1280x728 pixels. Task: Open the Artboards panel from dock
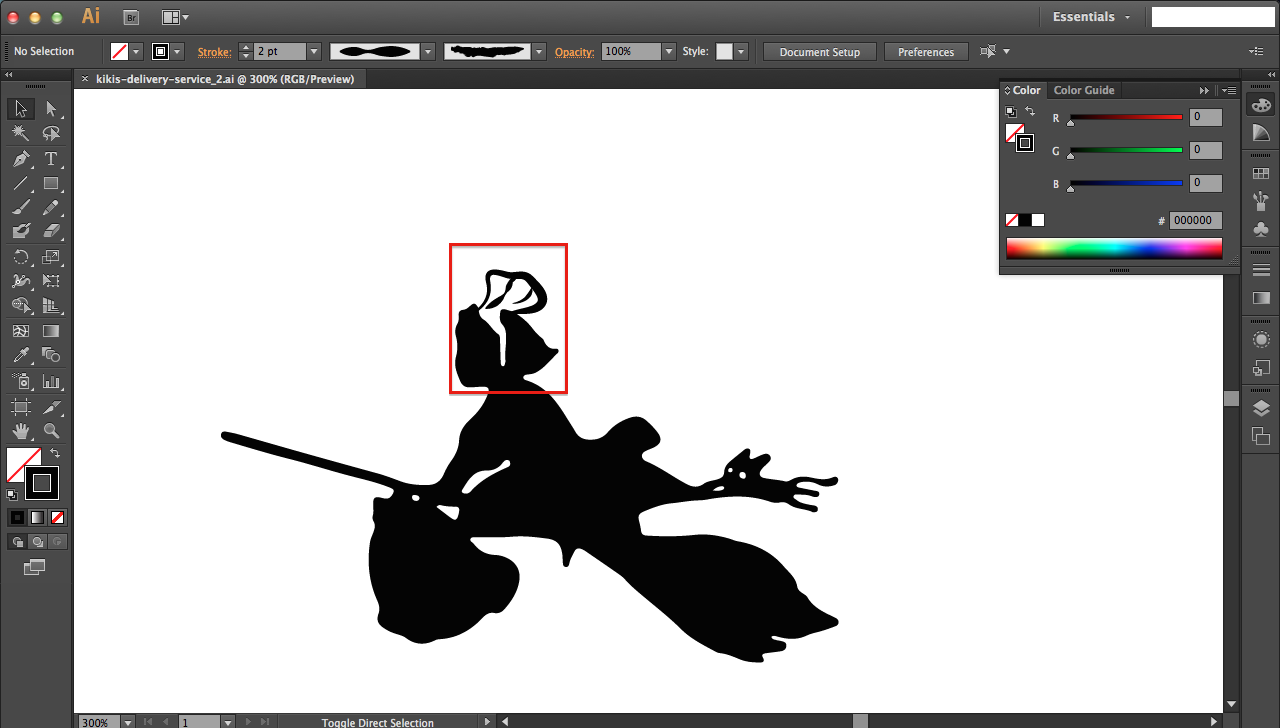pos(1261,436)
